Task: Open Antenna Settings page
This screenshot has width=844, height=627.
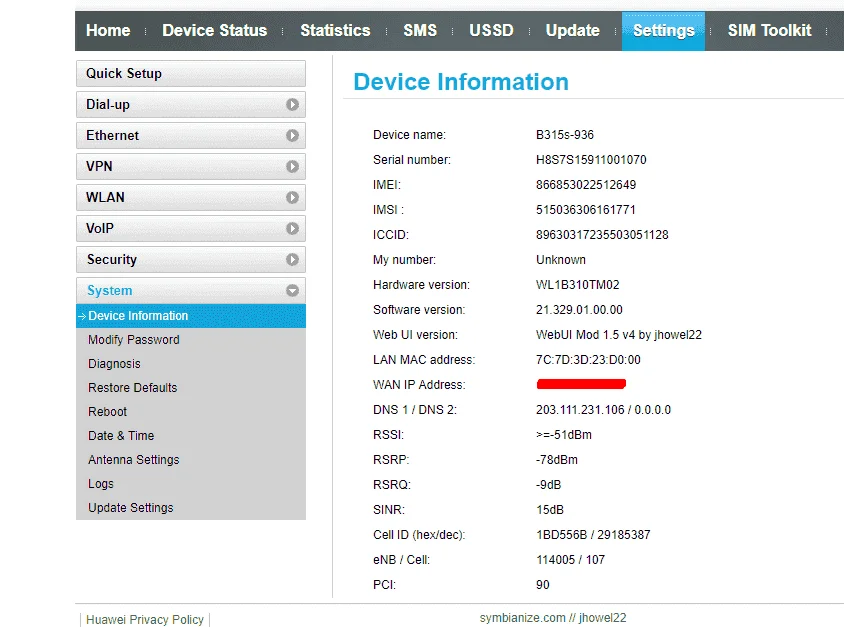Action: click(133, 460)
